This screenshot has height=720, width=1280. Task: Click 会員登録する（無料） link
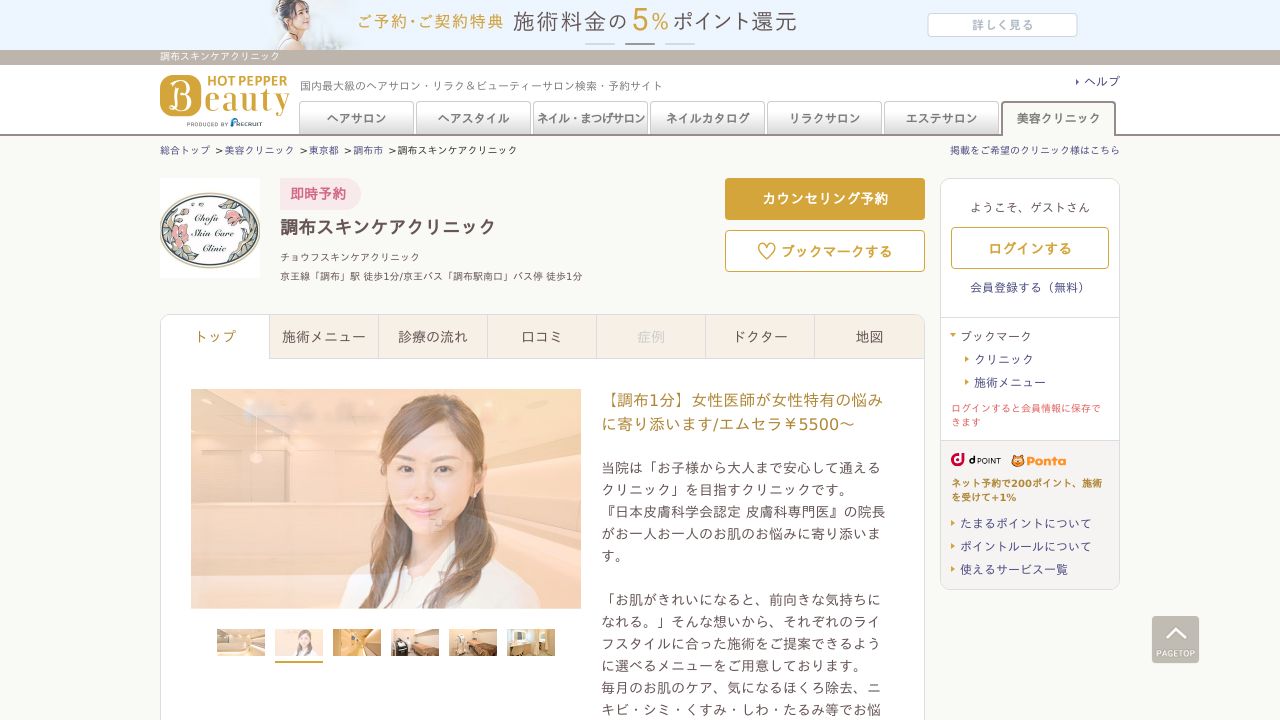tap(1029, 287)
